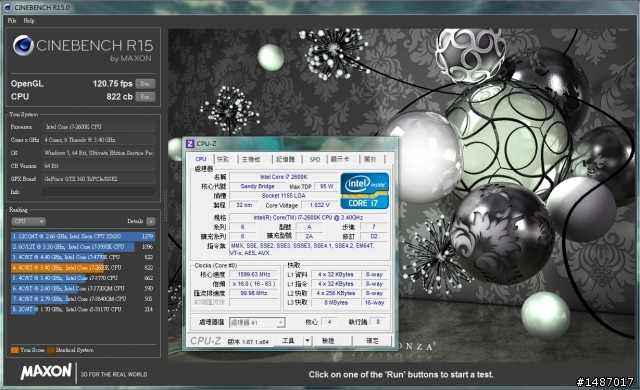Click the GFX Board GeForce GTX 560 field
640x390 pixels.
[x=99, y=179]
